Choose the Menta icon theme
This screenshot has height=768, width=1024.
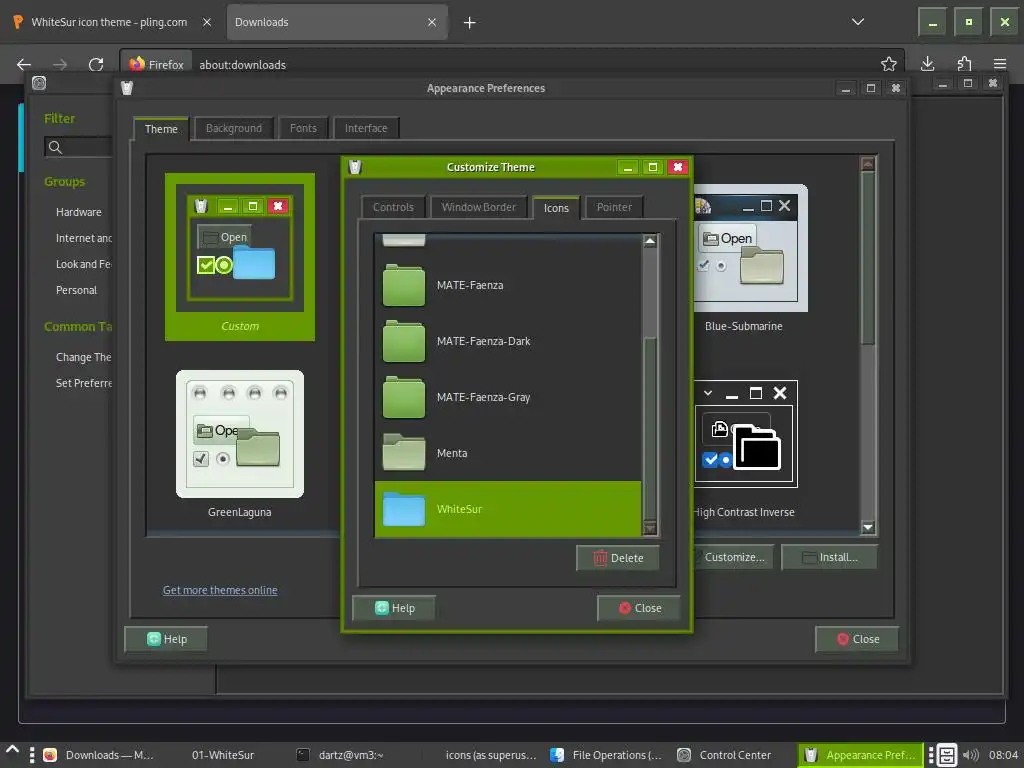pos(508,453)
